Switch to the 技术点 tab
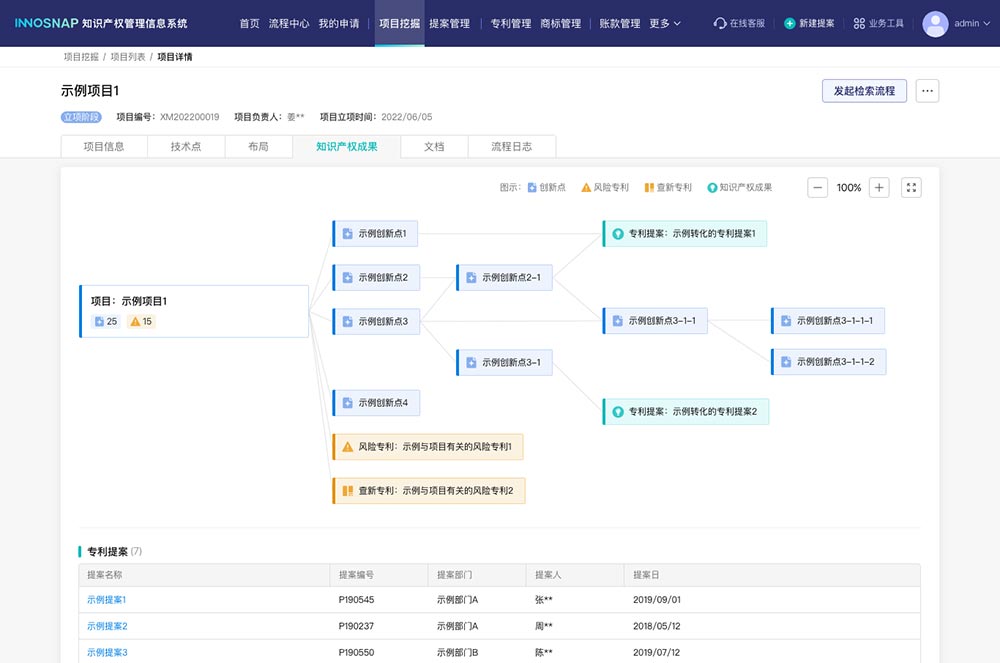The width and height of the screenshot is (1000, 663). click(185, 147)
